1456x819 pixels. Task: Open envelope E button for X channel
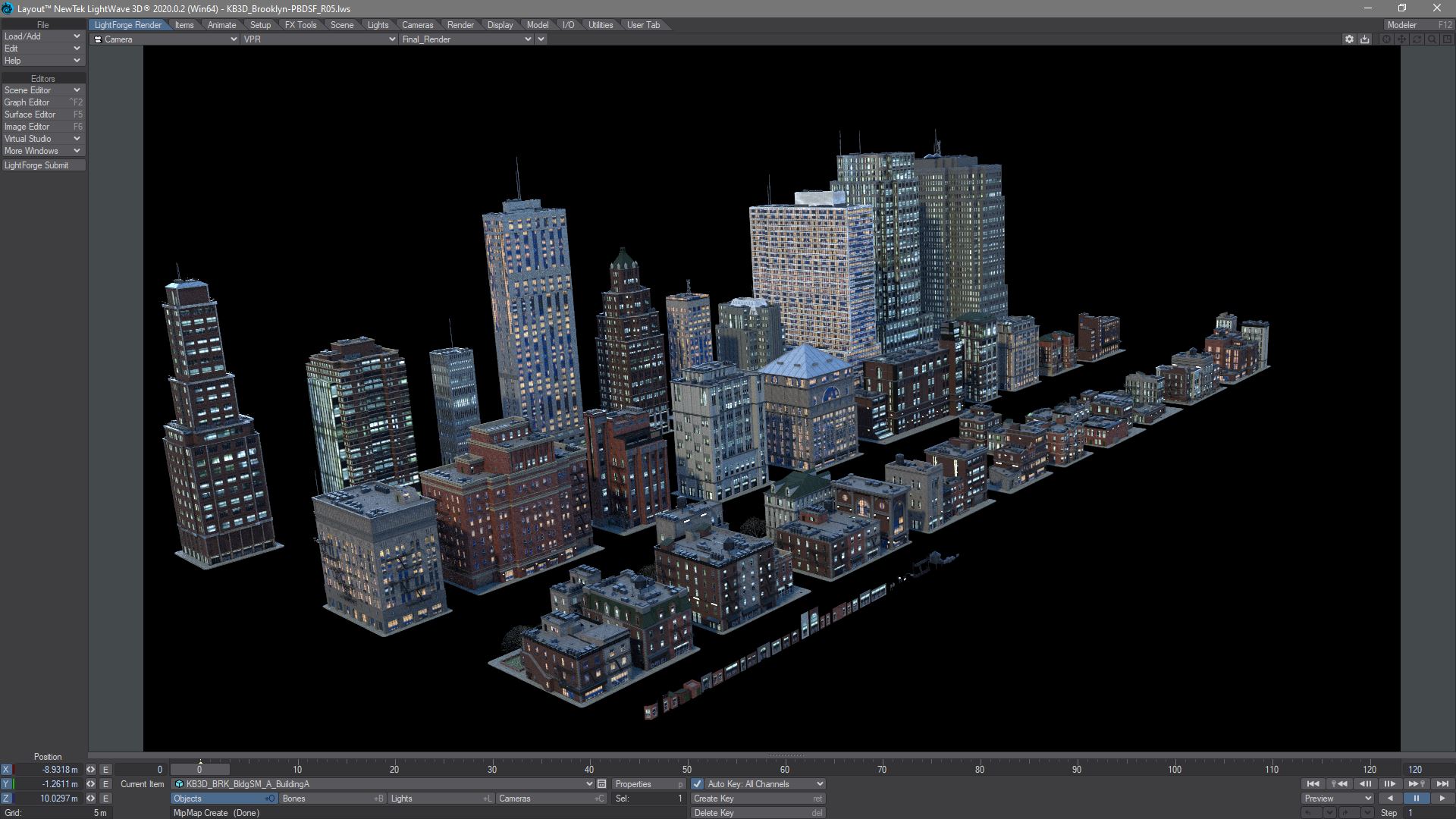105,770
